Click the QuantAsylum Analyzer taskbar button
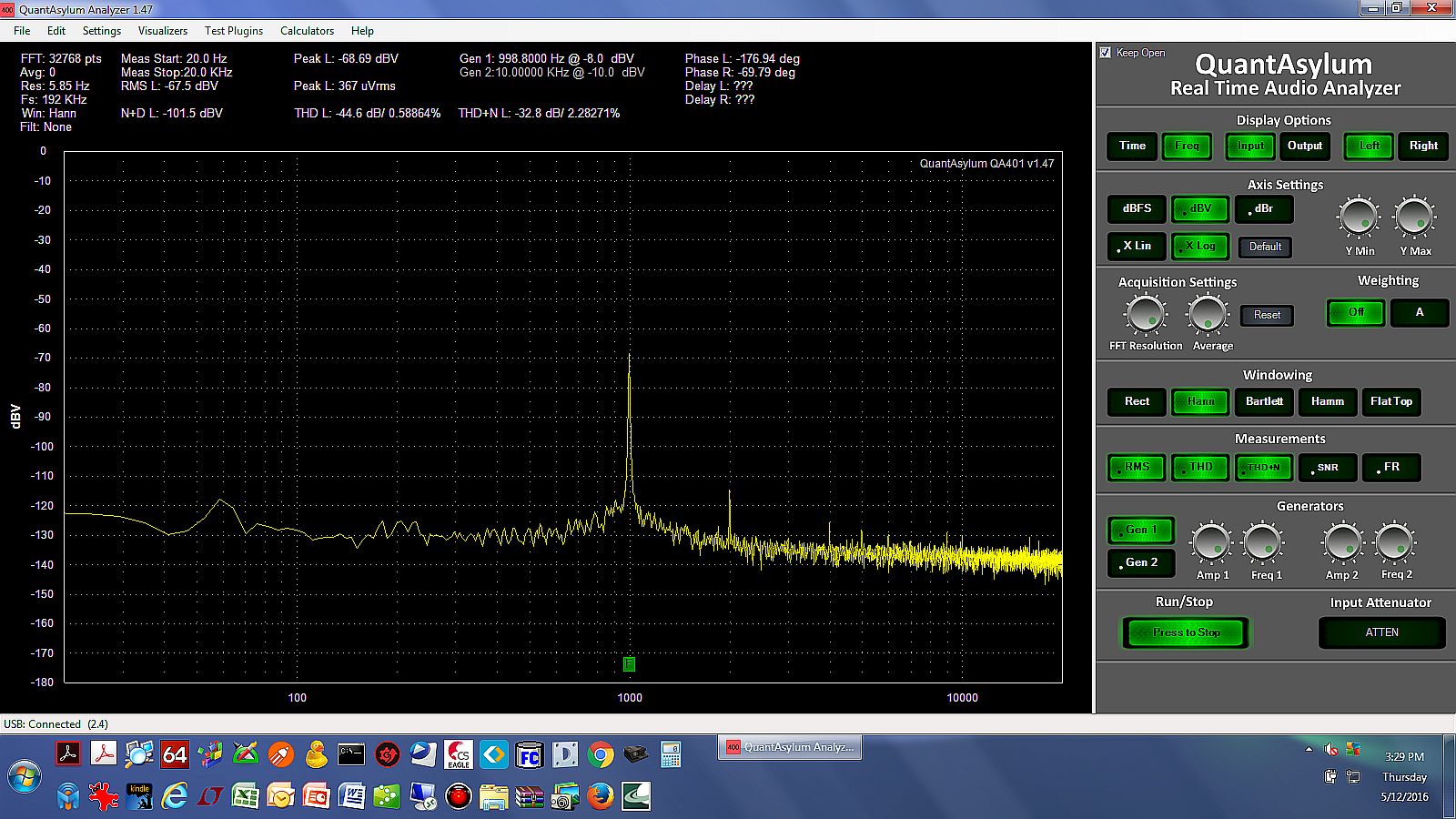 pos(790,747)
